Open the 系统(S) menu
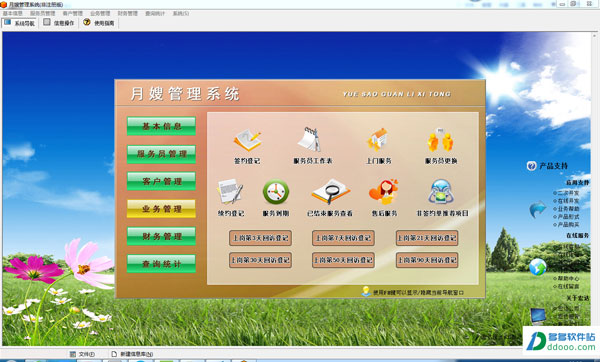 (x=181, y=13)
